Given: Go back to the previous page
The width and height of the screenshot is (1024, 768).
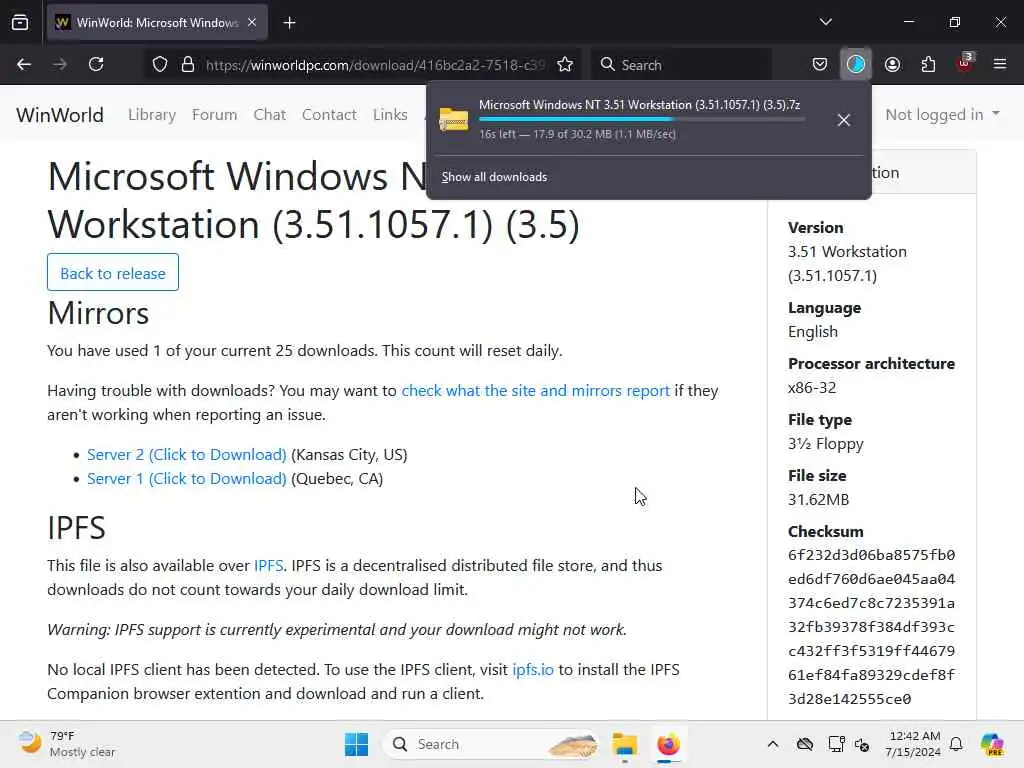Looking at the screenshot, I should [x=24, y=65].
